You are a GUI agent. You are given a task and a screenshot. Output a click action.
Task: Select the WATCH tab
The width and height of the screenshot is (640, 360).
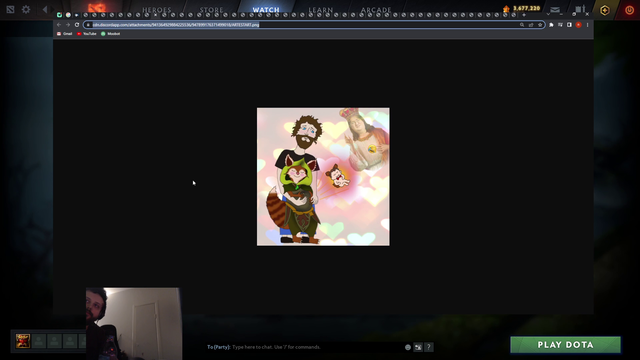pos(266,10)
